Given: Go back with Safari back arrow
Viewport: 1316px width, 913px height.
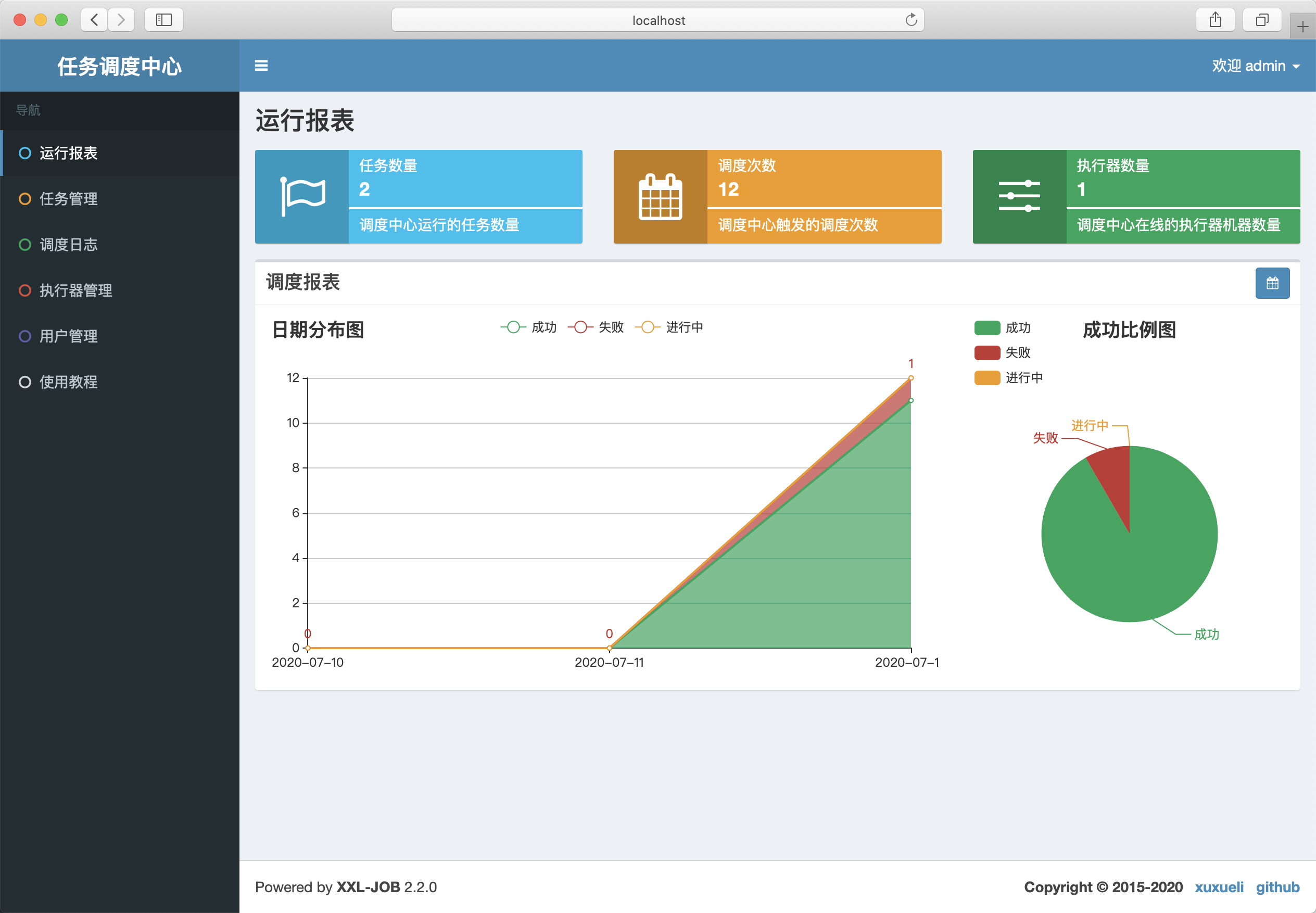Looking at the screenshot, I should [94, 20].
